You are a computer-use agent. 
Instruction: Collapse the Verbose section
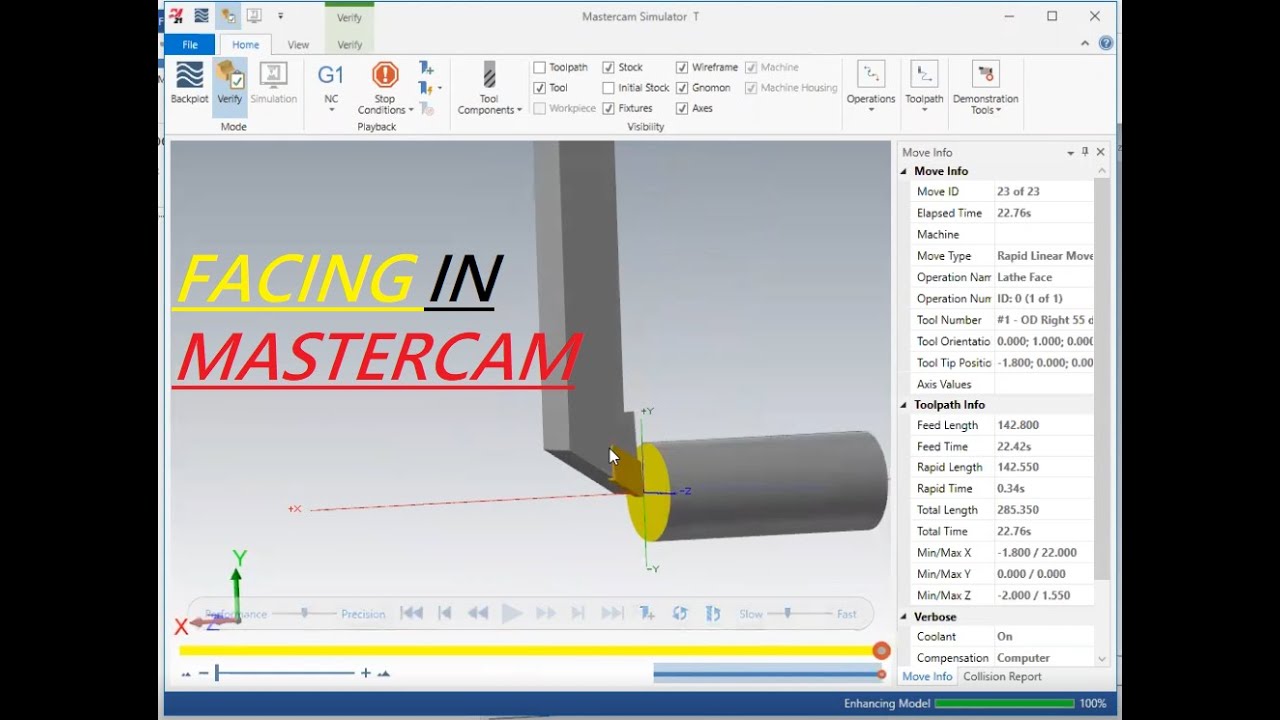pos(904,617)
